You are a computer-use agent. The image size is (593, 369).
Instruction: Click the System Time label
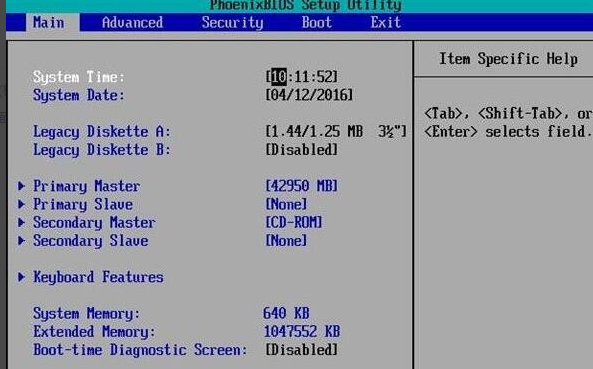click(79, 77)
